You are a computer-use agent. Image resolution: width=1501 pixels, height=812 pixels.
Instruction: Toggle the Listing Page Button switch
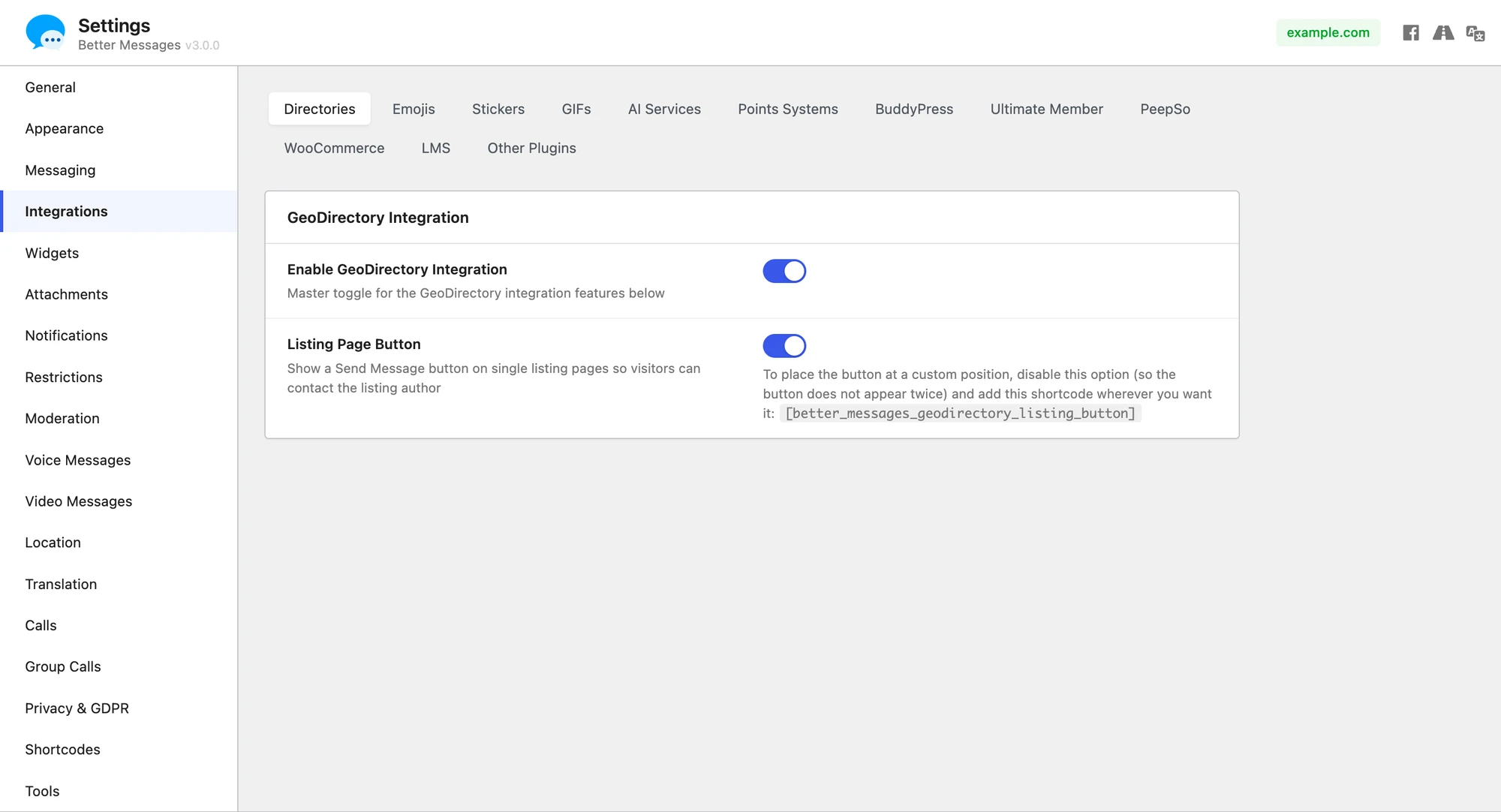coord(784,346)
